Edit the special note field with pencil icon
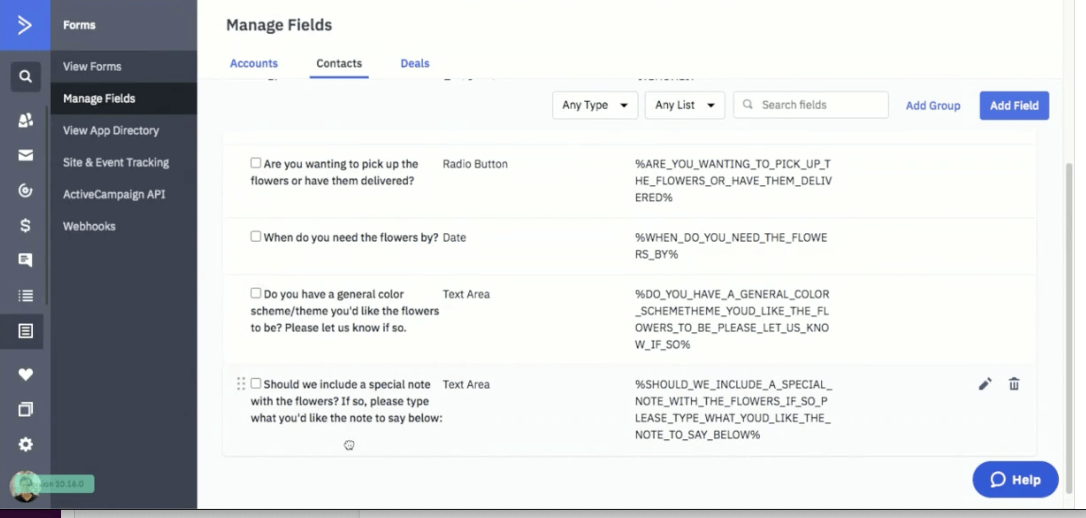Screen dimensions: 1086x518 985,384
